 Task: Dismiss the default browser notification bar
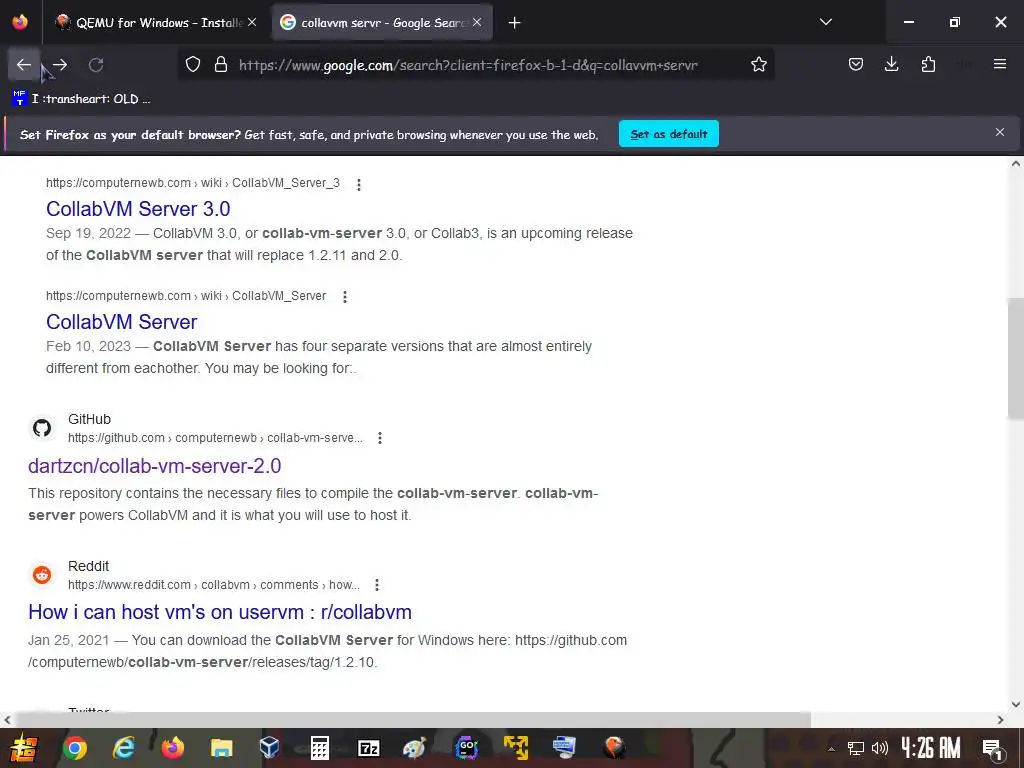pos(999,133)
